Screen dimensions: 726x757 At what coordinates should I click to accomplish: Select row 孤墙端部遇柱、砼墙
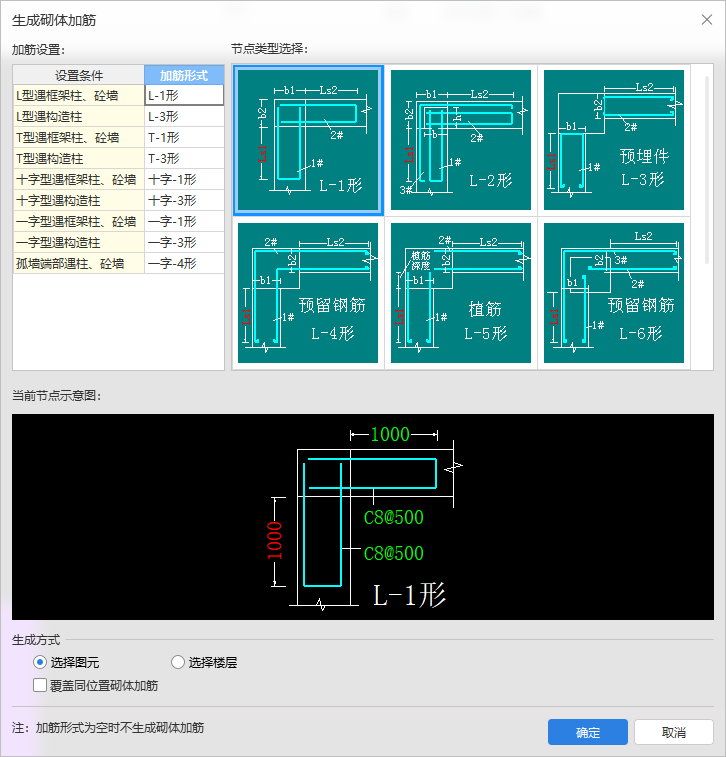[79, 264]
